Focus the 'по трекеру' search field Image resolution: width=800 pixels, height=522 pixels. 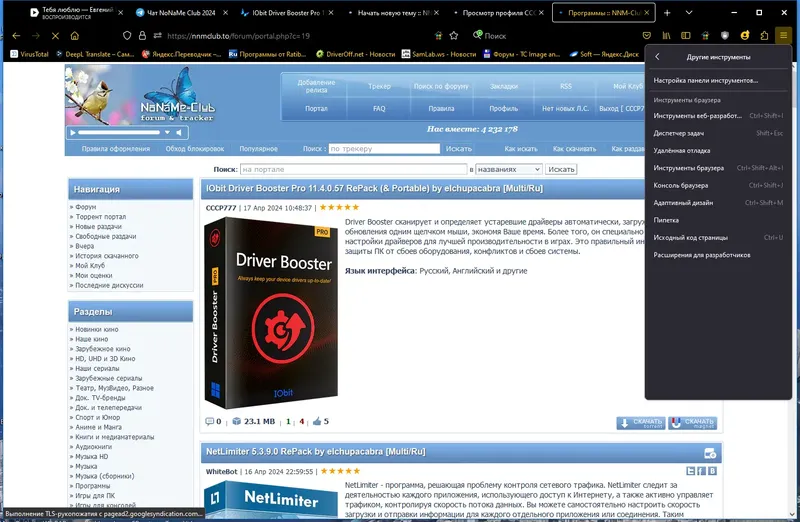(x=384, y=148)
